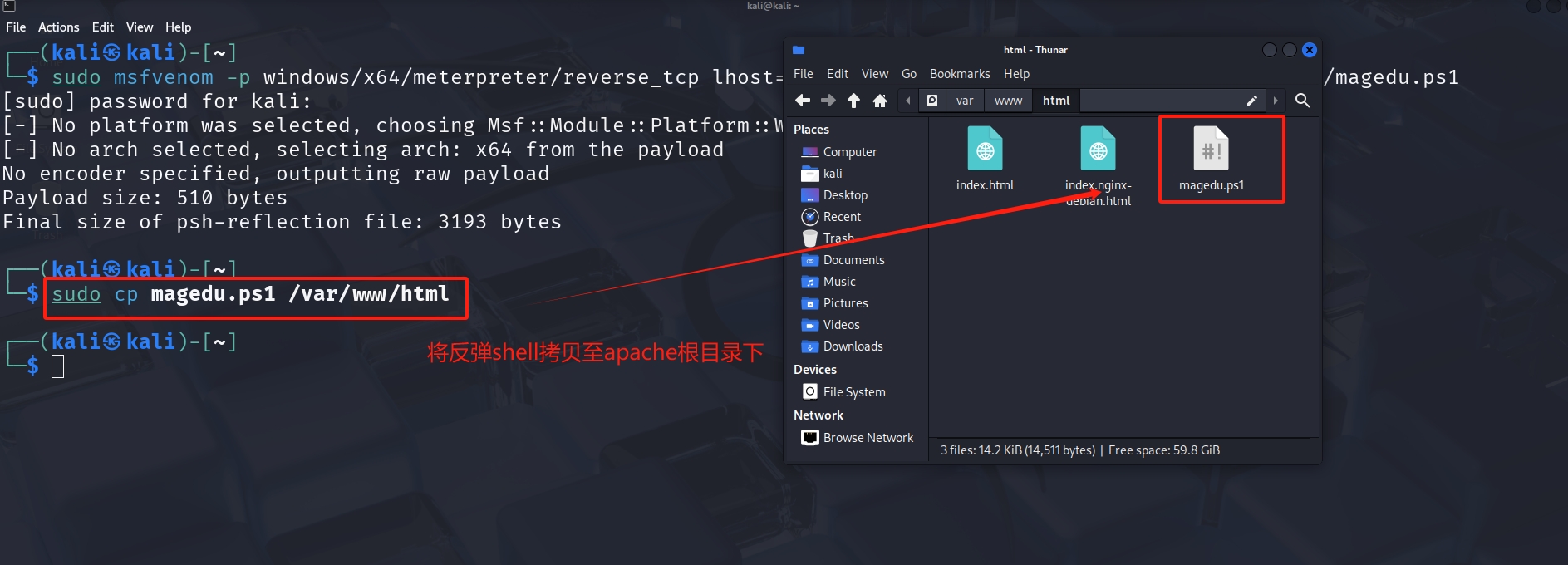Click 'Final size of psh-reflection file' line

click(282, 222)
